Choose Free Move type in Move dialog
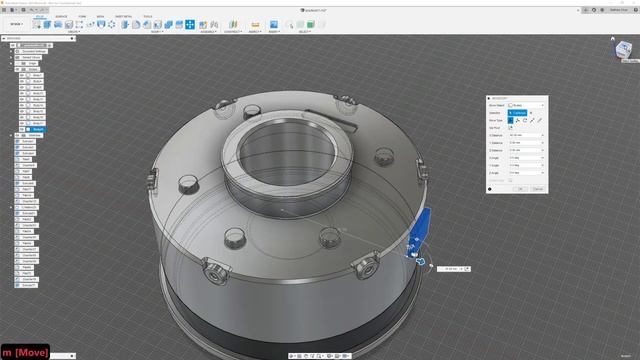The image size is (640, 360). click(510, 120)
